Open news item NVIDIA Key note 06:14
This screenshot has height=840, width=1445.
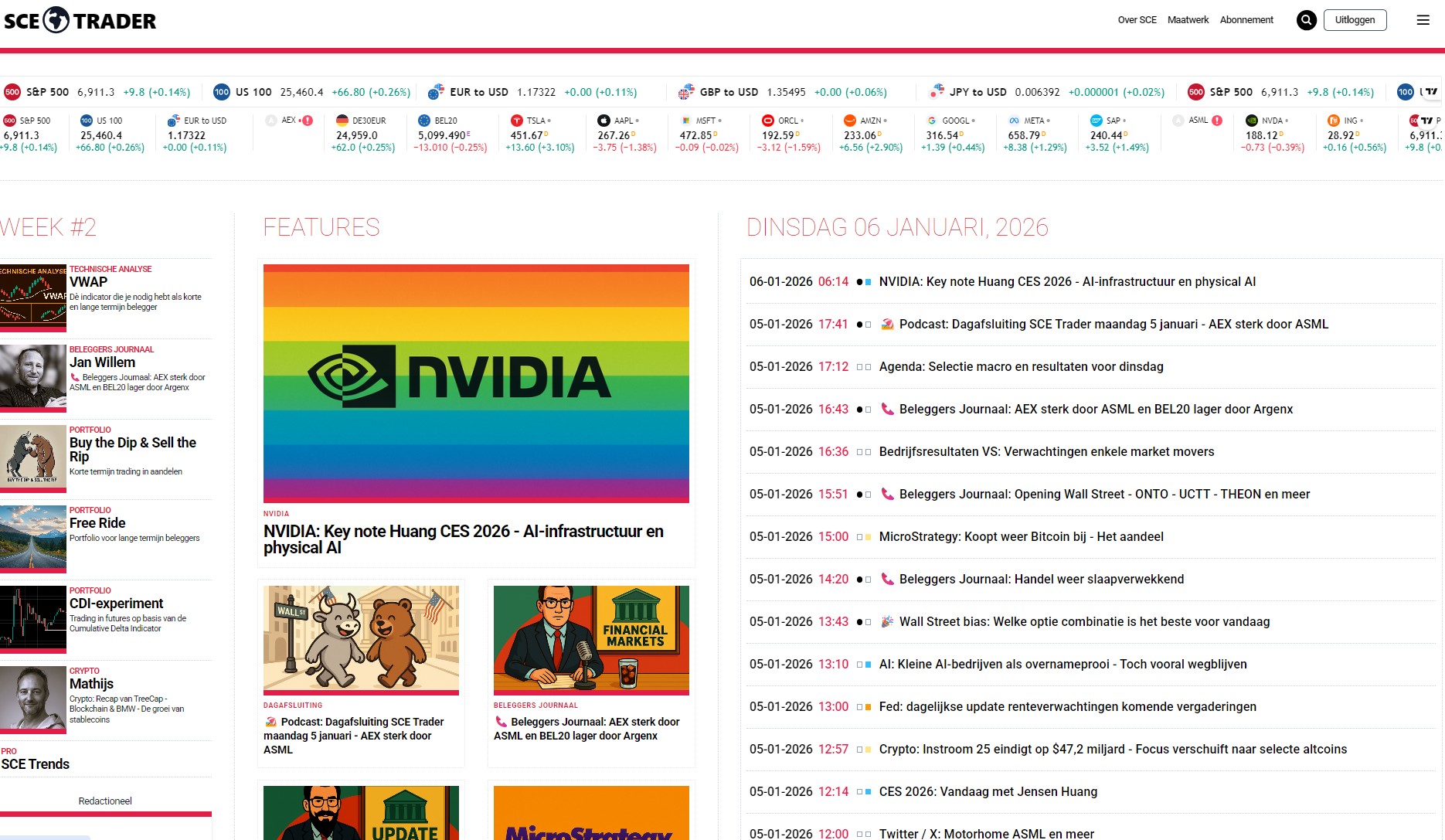point(1067,281)
